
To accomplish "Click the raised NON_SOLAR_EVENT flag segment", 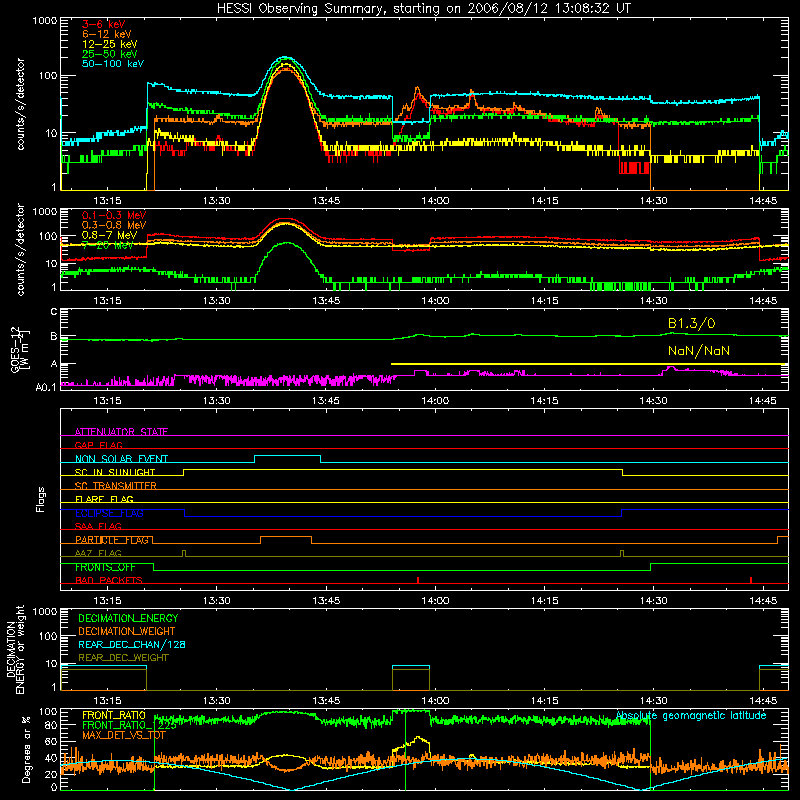I will click(287, 456).
